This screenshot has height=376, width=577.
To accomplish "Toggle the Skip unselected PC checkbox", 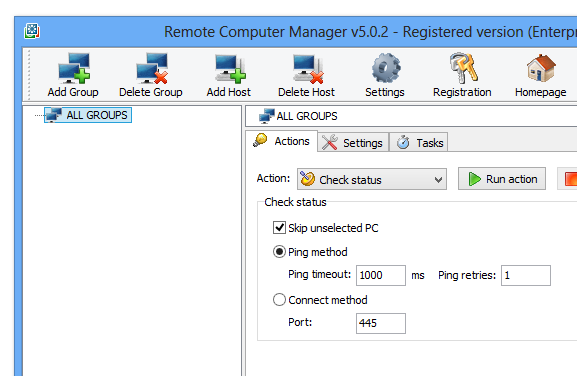I will (x=279, y=228).
